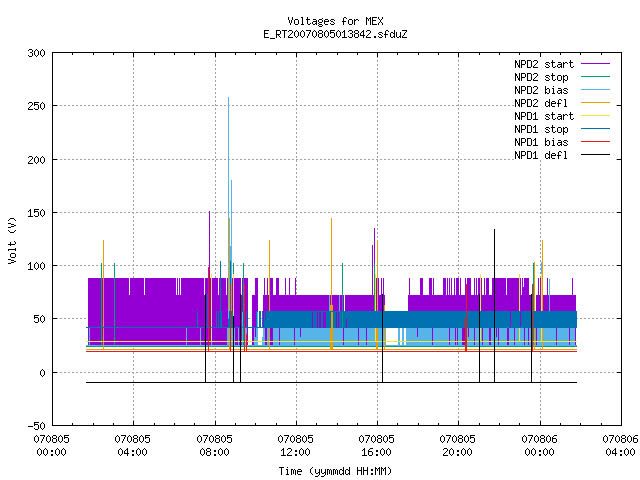Click the 100 y-axis tick label

tap(36, 266)
